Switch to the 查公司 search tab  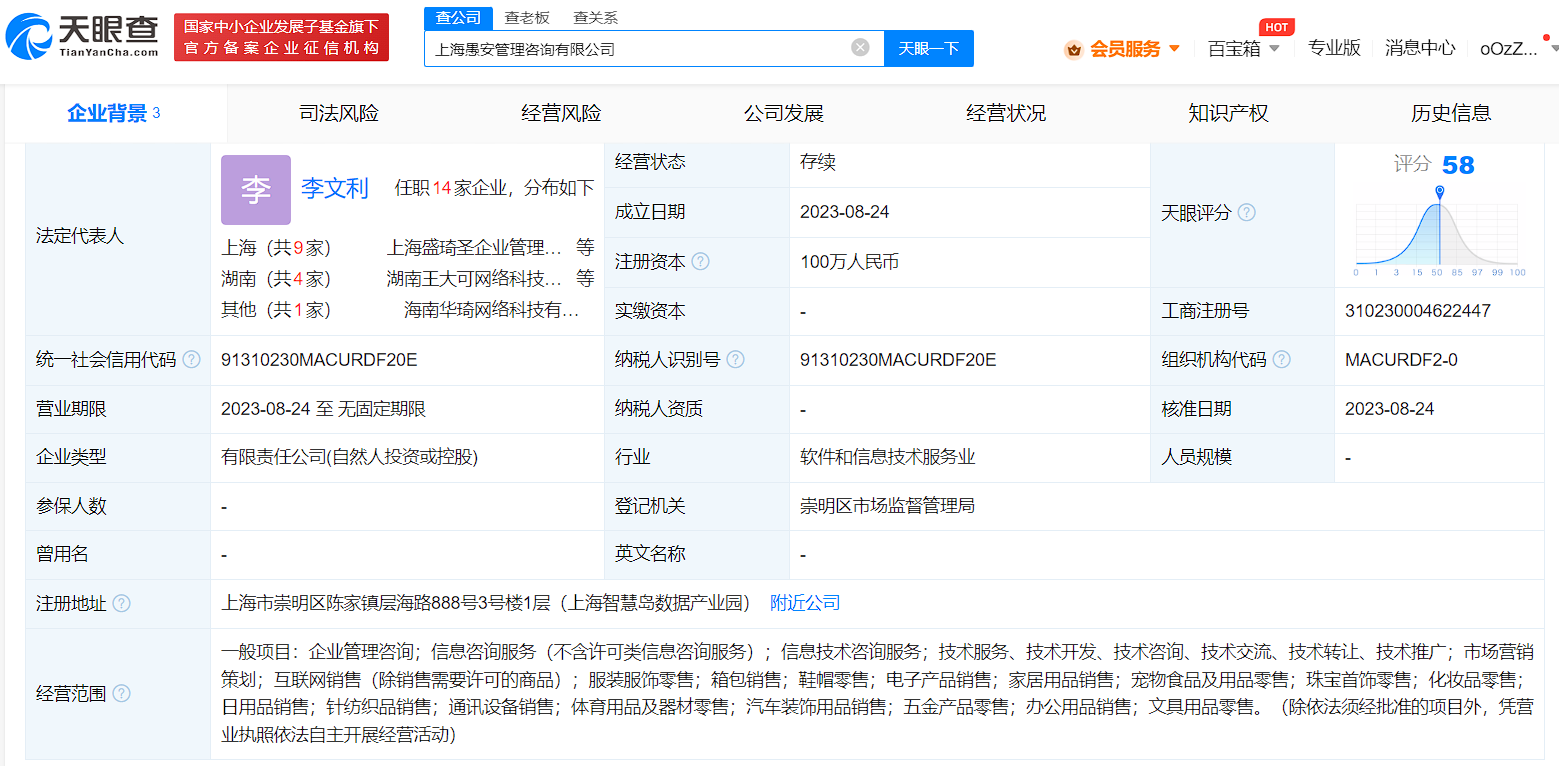[459, 17]
